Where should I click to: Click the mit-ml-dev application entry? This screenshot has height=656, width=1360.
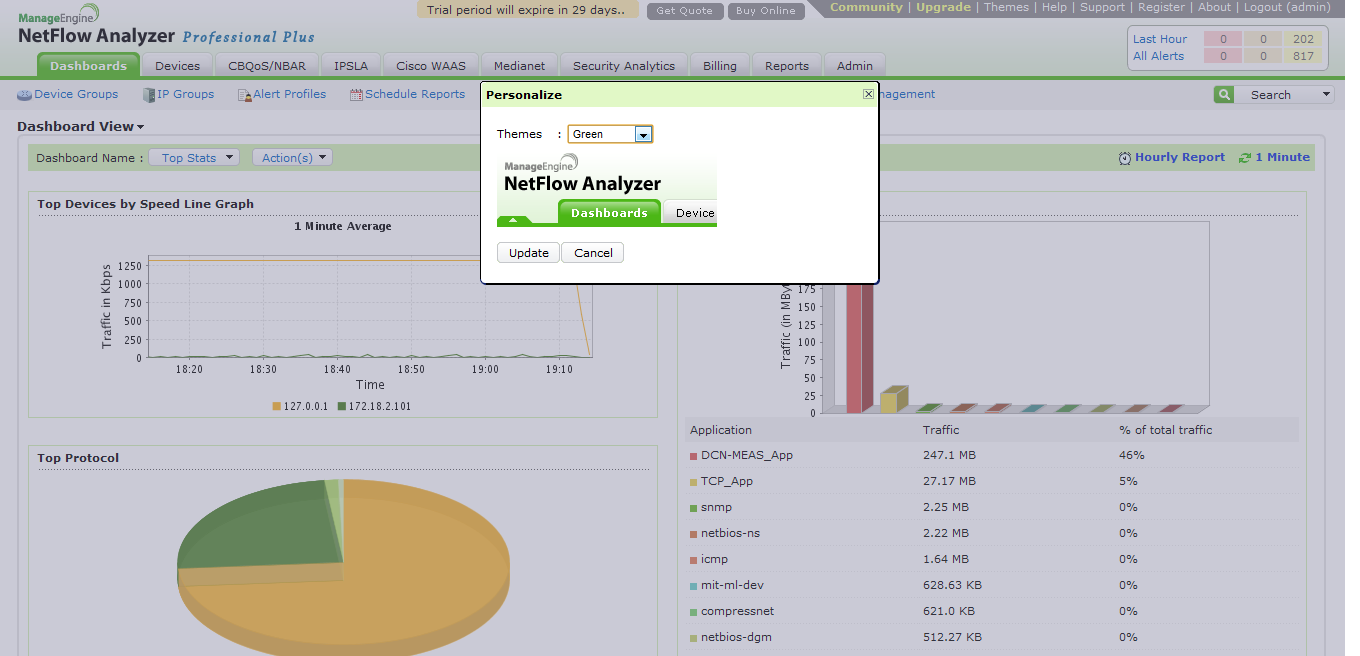coord(732,585)
